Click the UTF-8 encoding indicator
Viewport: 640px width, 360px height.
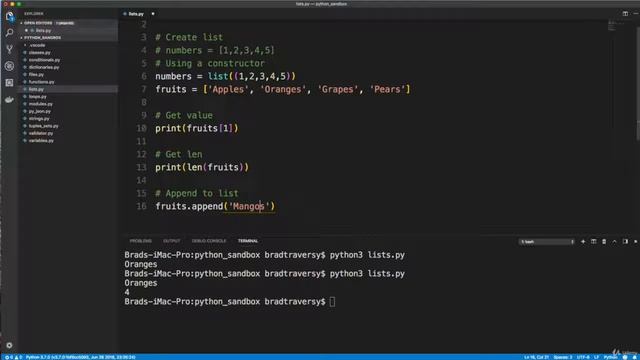tap(583, 357)
